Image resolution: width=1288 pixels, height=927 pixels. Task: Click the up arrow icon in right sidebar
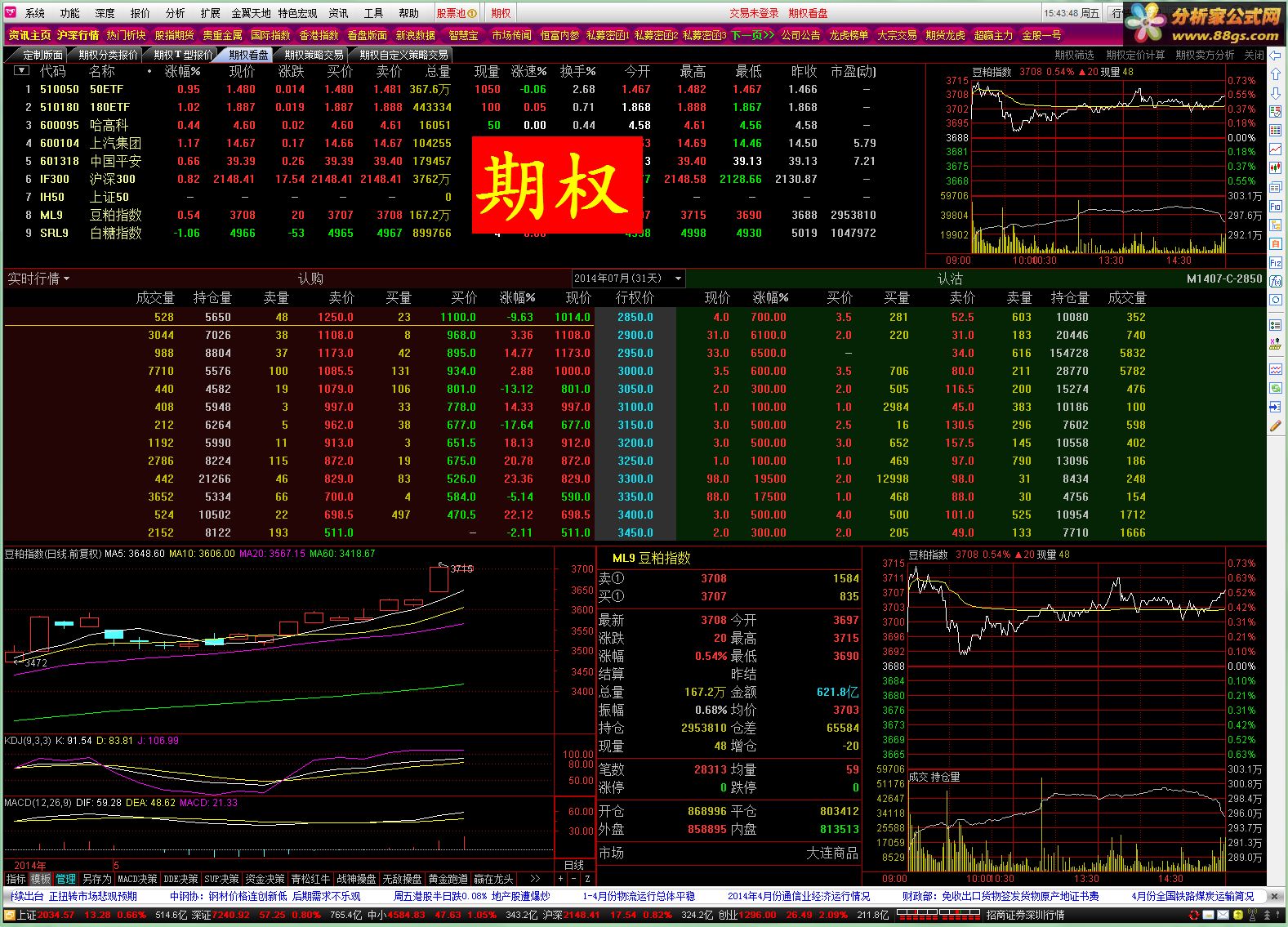pyautogui.click(x=1276, y=74)
